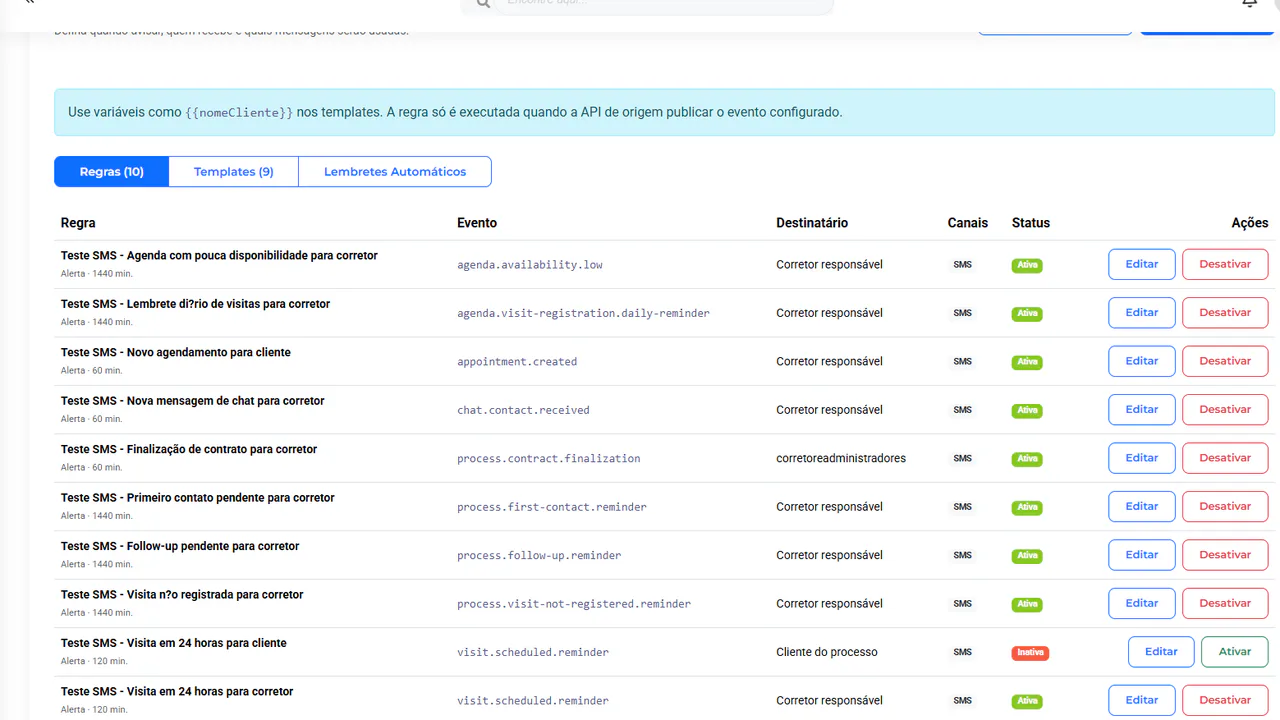Screen dimensions: 1280x720
Task: Click the Cliente do processo recipient cell
Action: click(x=827, y=652)
